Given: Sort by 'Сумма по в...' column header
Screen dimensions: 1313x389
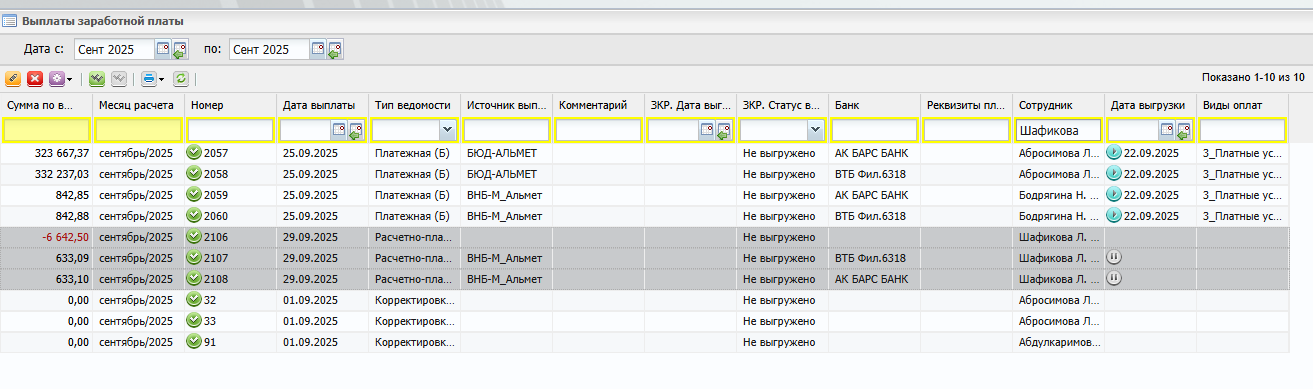Looking at the screenshot, I should pos(46,105).
